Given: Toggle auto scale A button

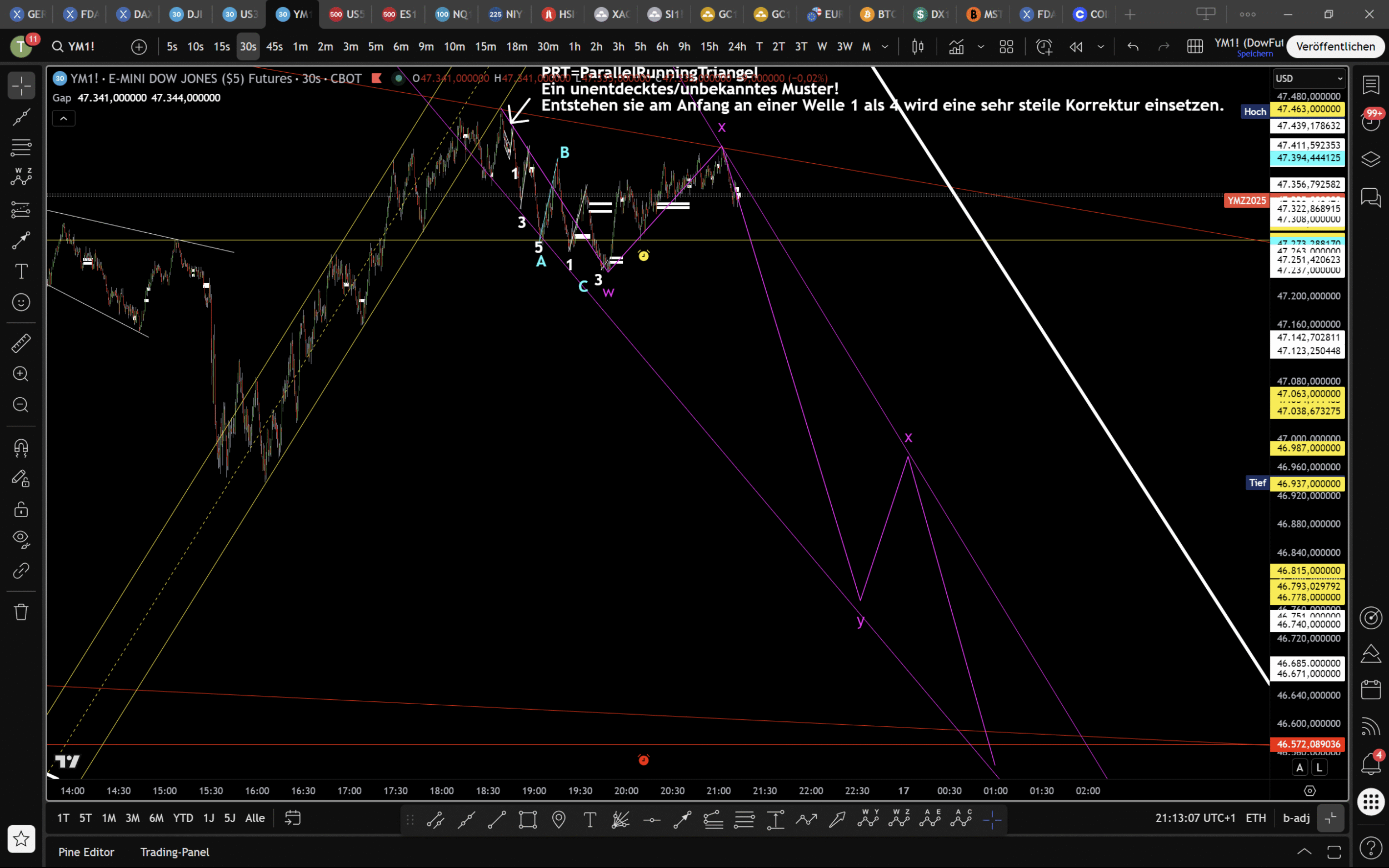Looking at the screenshot, I should coord(1300,767).
